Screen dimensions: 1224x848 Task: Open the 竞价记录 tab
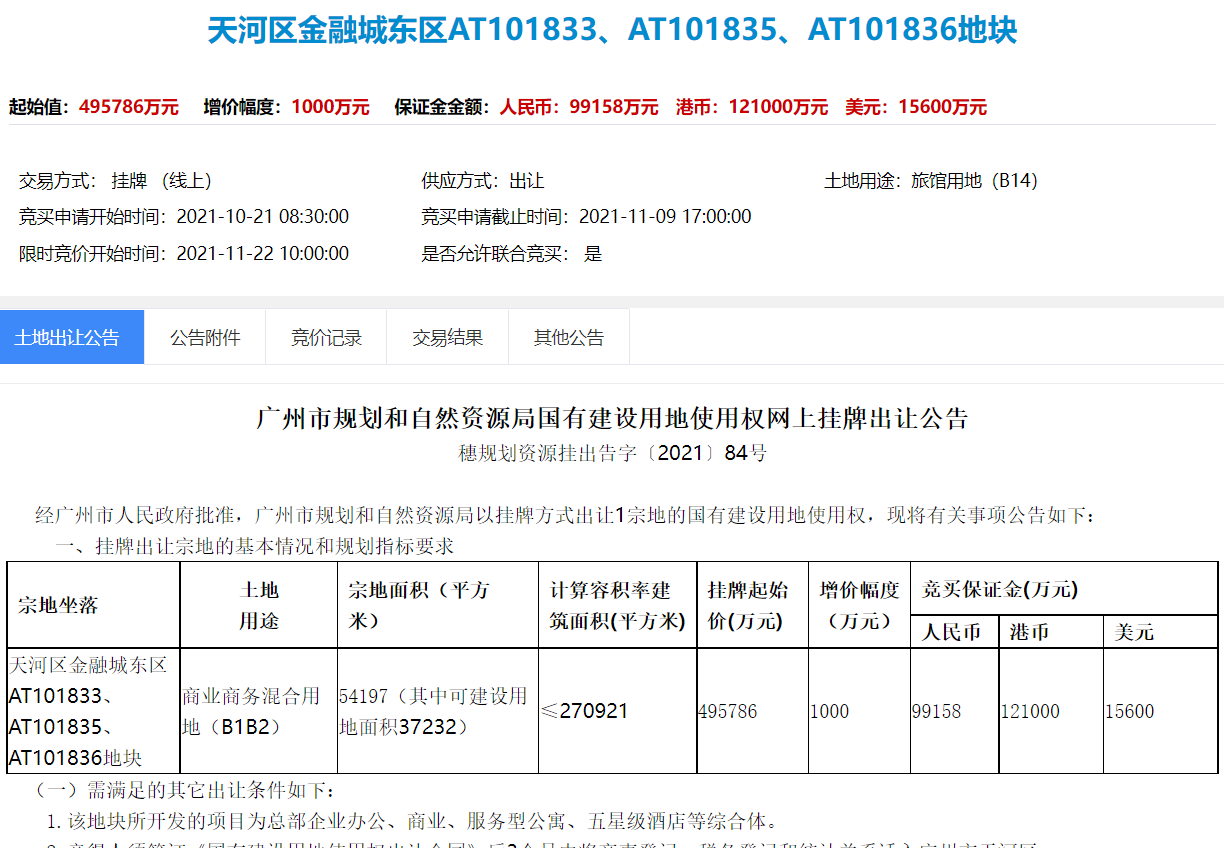click(x=326, y=337)
